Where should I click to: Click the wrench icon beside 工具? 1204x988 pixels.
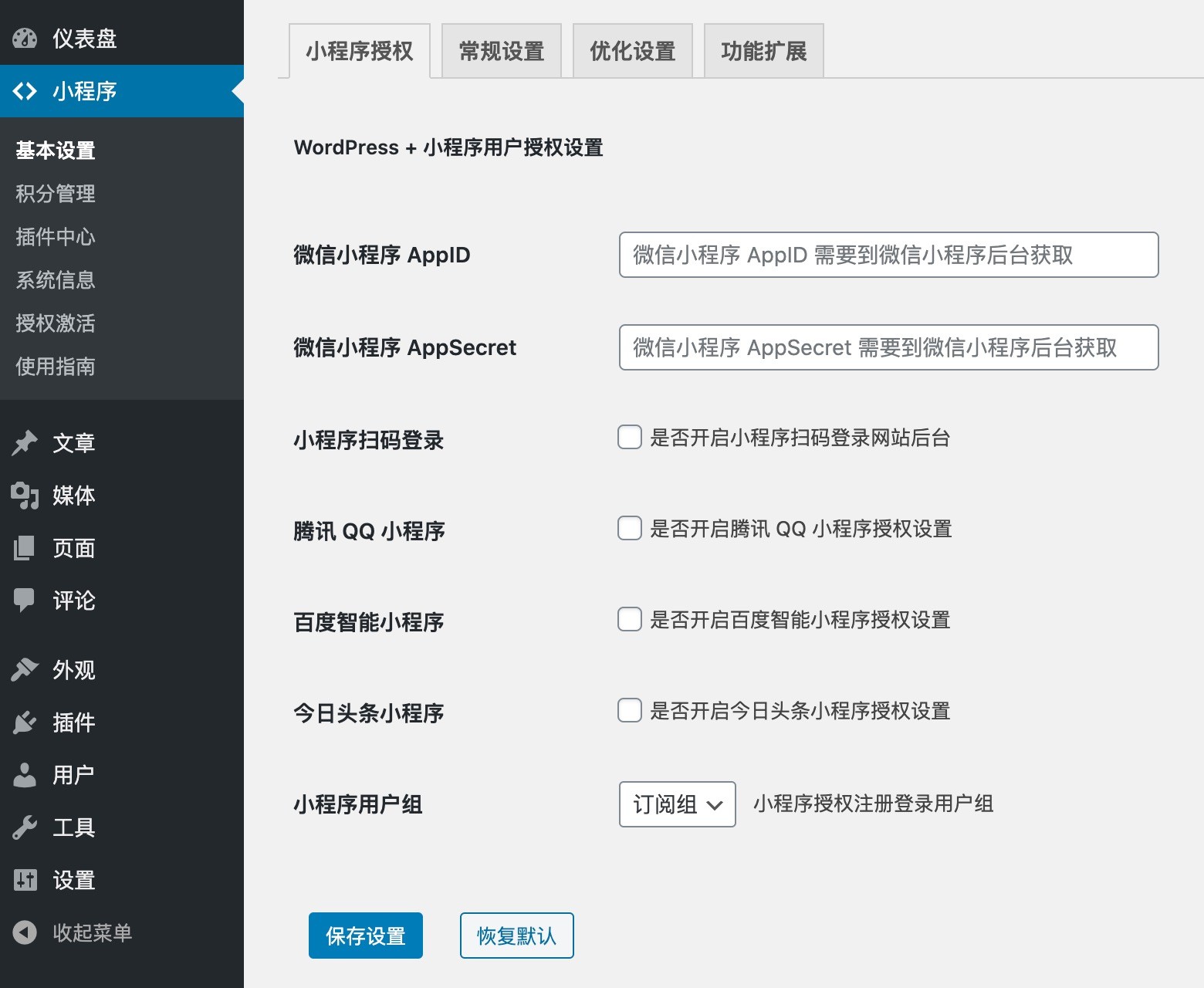tap(25, 827)
